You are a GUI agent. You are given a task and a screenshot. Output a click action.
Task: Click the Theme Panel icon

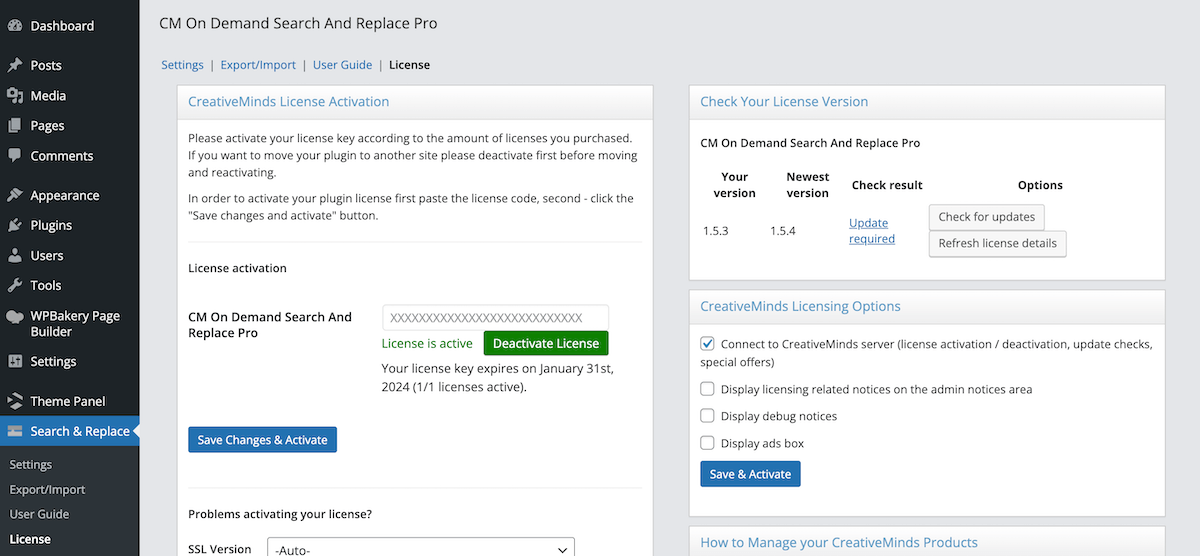point(15,402)
